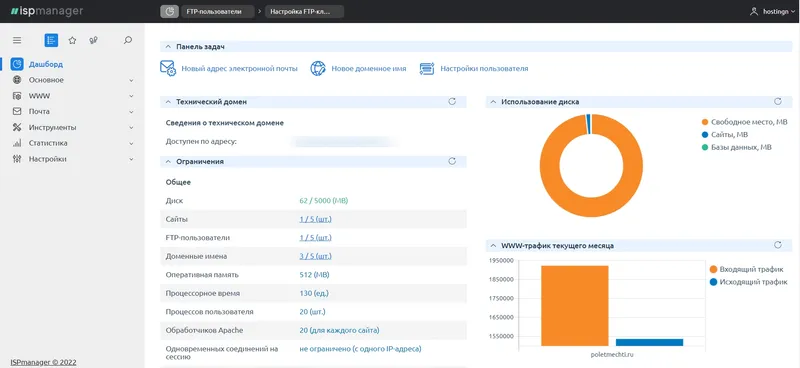The height and width of the screenshot is (368, 800).
Task: Click the Инструменты tools icon
Action: tap(17, 127)
